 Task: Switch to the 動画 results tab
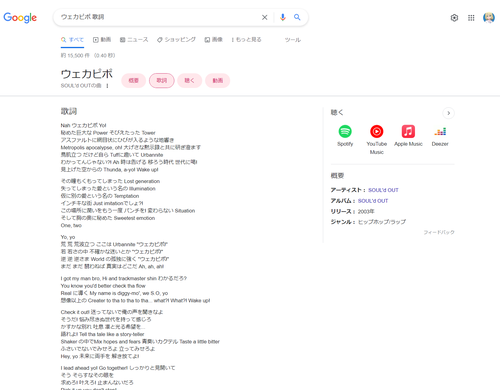(x=102, y=40)
